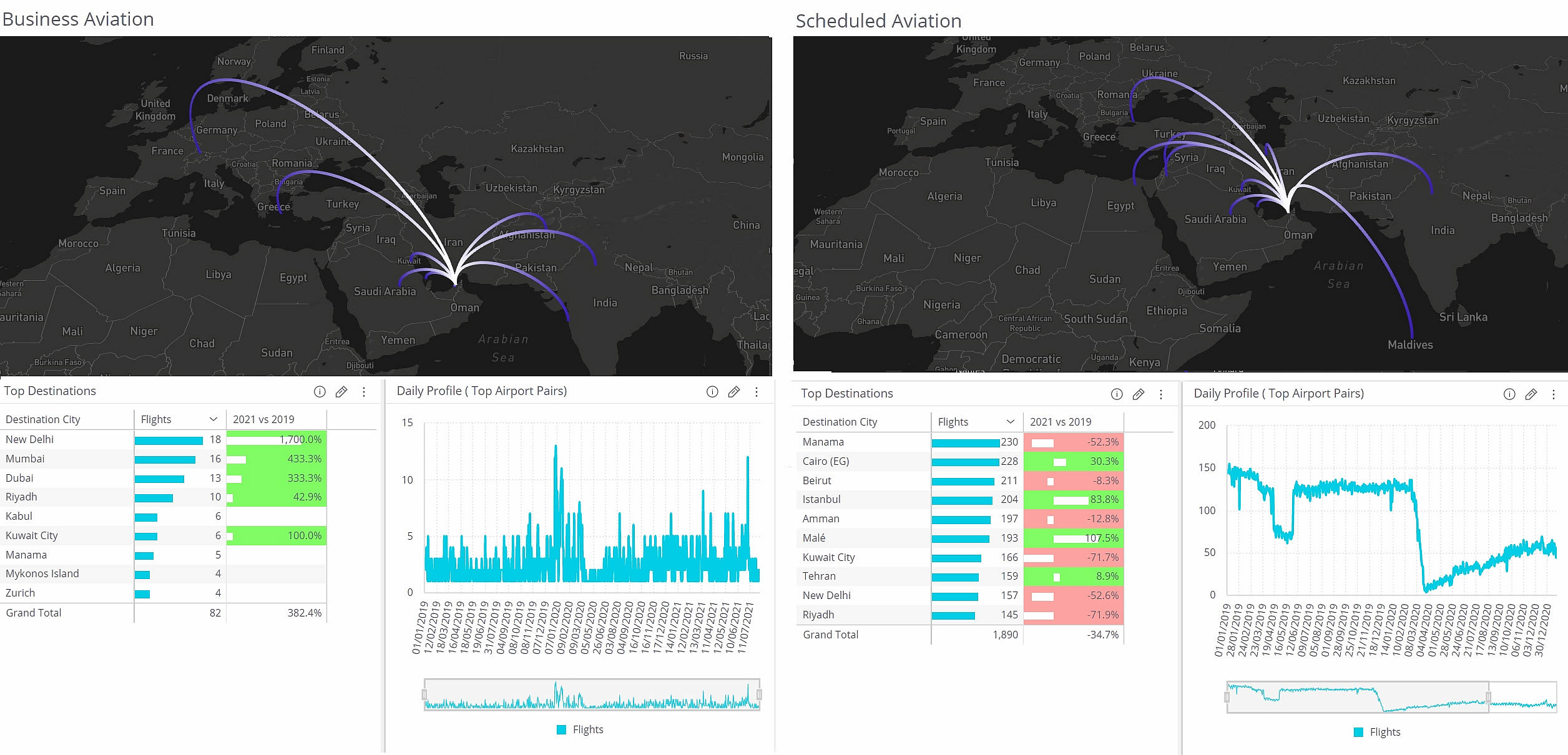1568x755 pixels.
Task: Select Manama row in Scheduled destinations
Action: [961, 442]
